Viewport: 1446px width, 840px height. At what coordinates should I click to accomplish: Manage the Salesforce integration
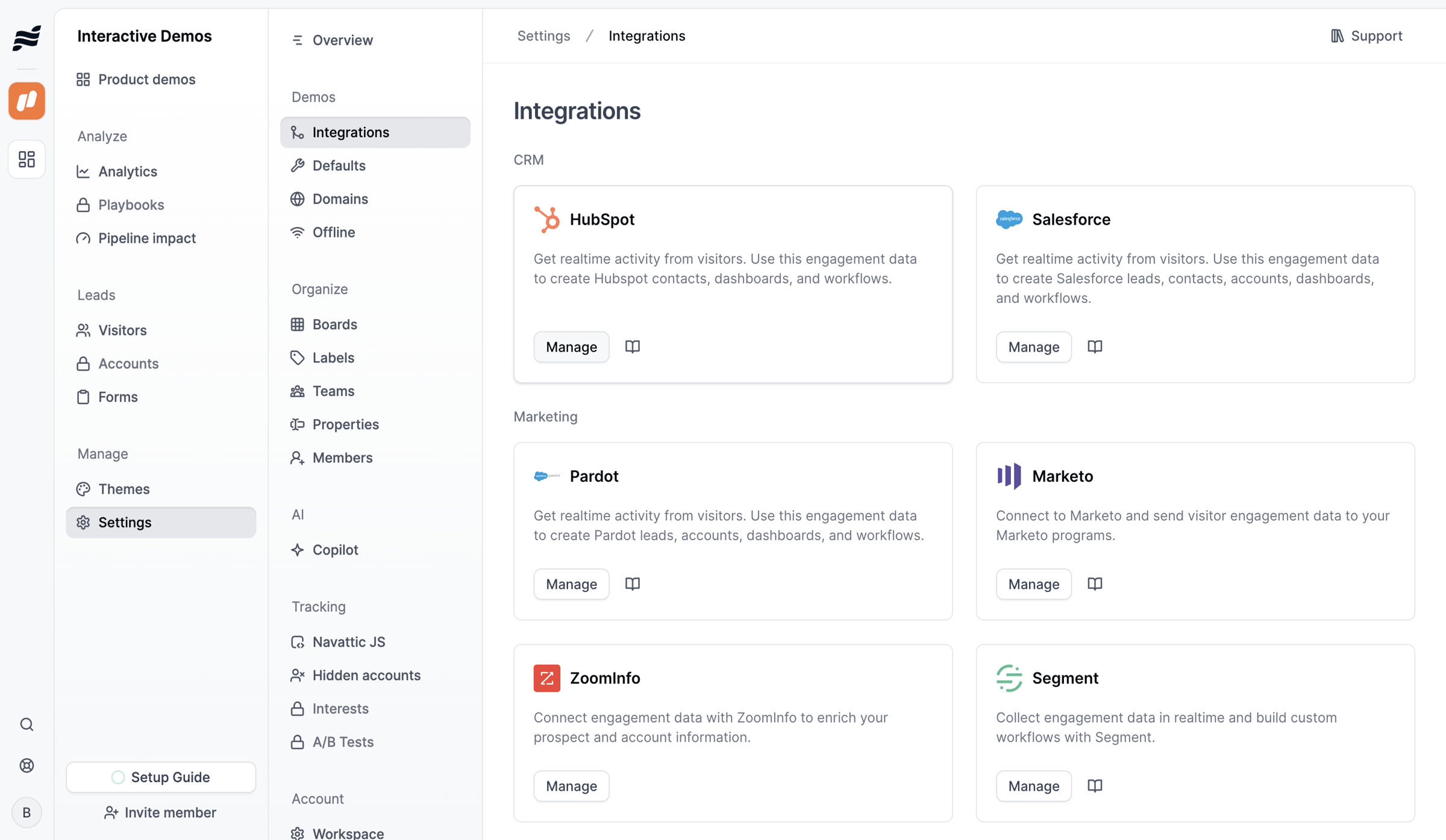[1034, 347]
